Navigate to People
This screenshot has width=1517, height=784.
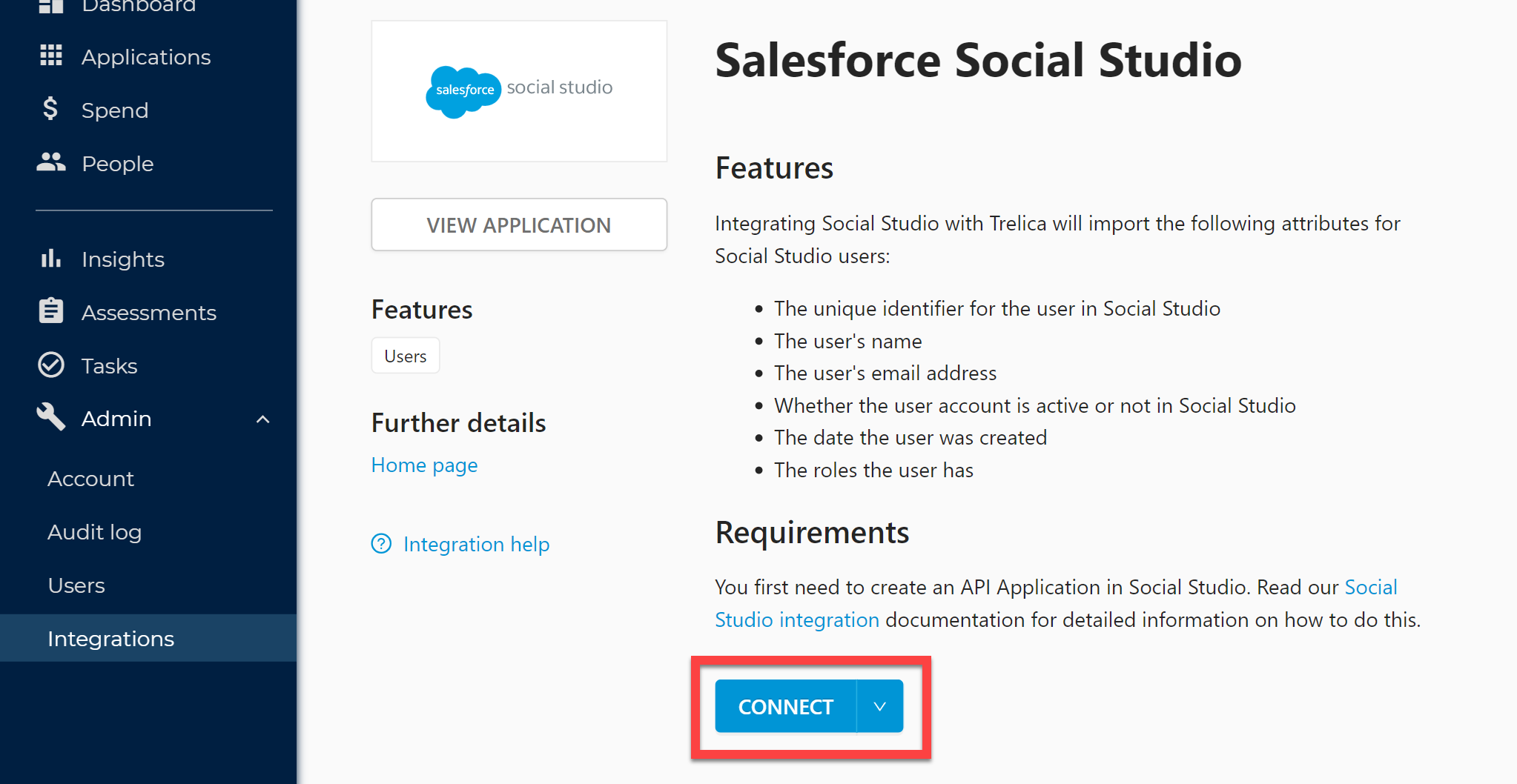pyautogui.click(x=117, y=164)
